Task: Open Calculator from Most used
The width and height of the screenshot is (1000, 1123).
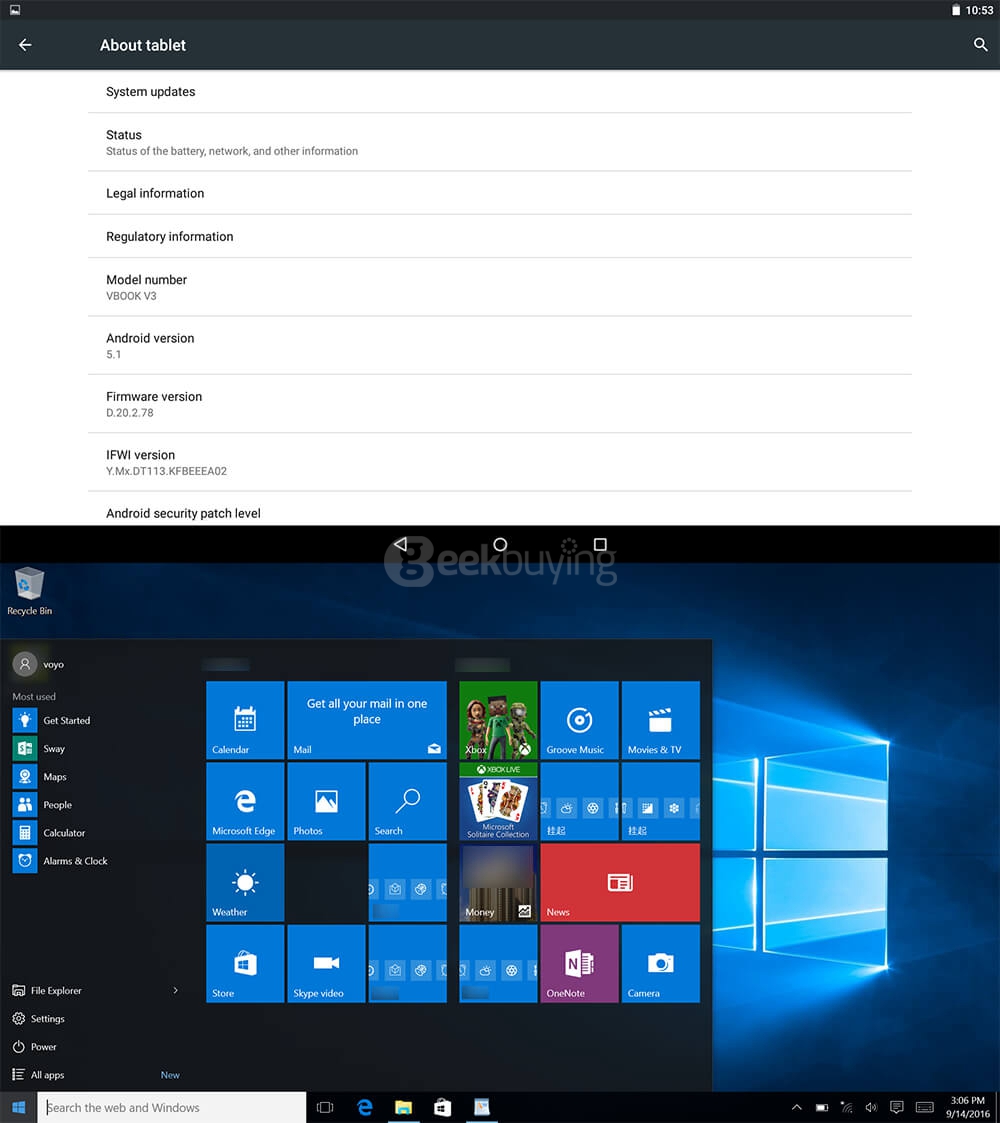Action: tap(49, 832)
